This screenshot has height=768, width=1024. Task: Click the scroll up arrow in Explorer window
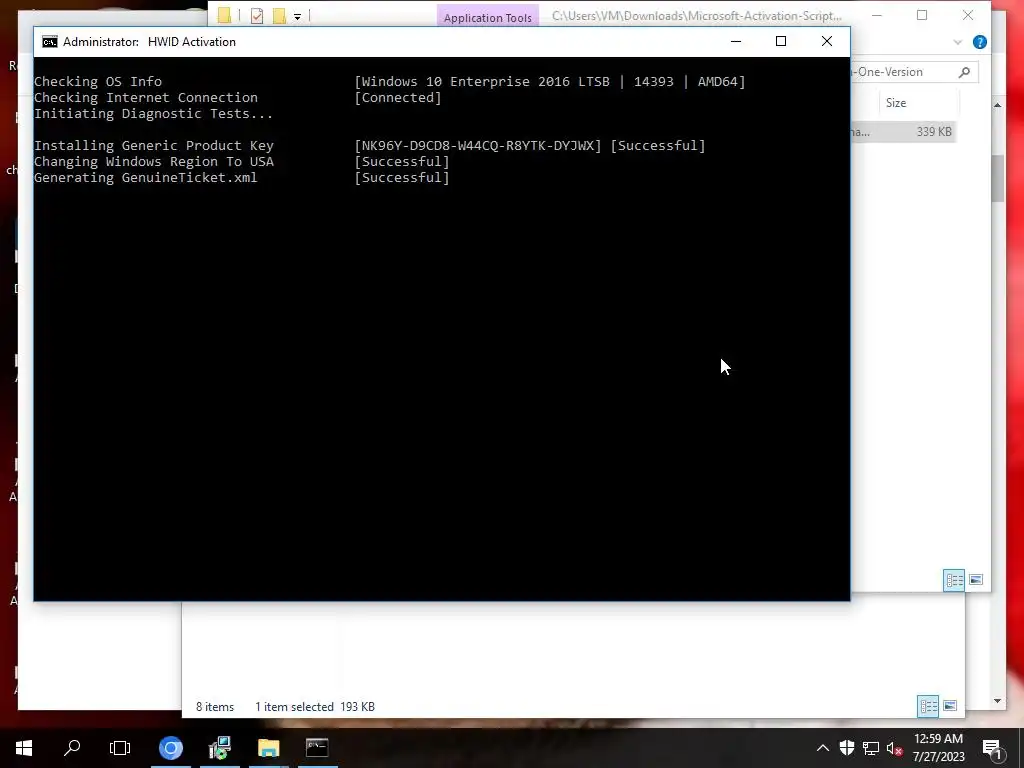click(997, 105)
